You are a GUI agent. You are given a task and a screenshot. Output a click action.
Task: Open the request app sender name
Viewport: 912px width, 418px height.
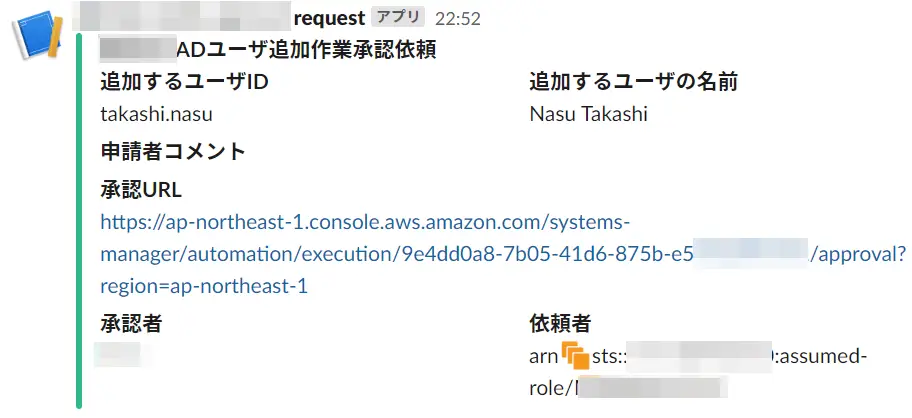329,18
